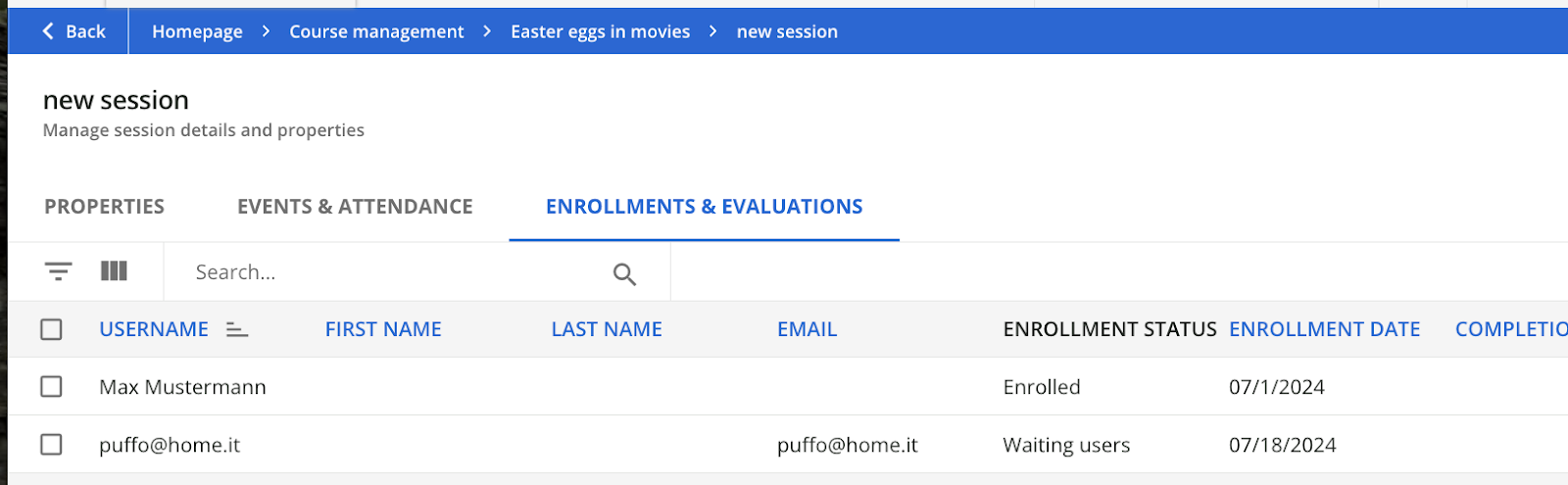Click the chevron before new session breadcrumb
Image resolution: width=1568 pixels, height=485 pixels.
coord(713,31)
